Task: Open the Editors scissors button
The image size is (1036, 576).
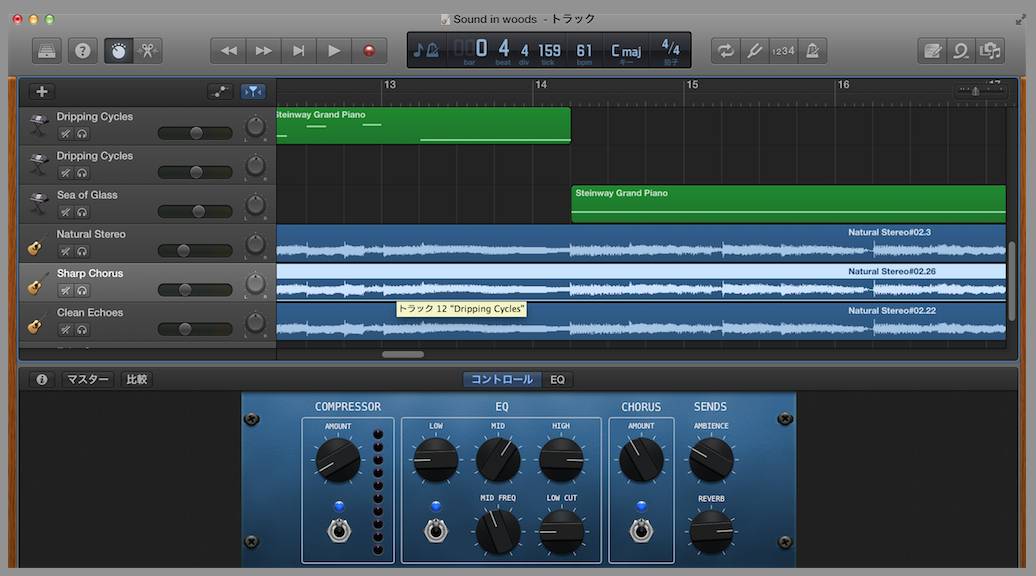Action: click(148, 51)
